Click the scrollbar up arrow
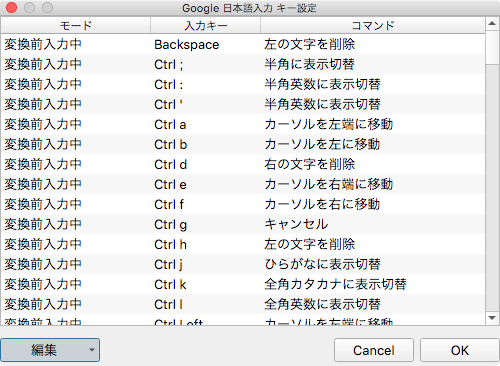Image resolution: width=500 pixels, height=366 pixels. pos(492,23)
